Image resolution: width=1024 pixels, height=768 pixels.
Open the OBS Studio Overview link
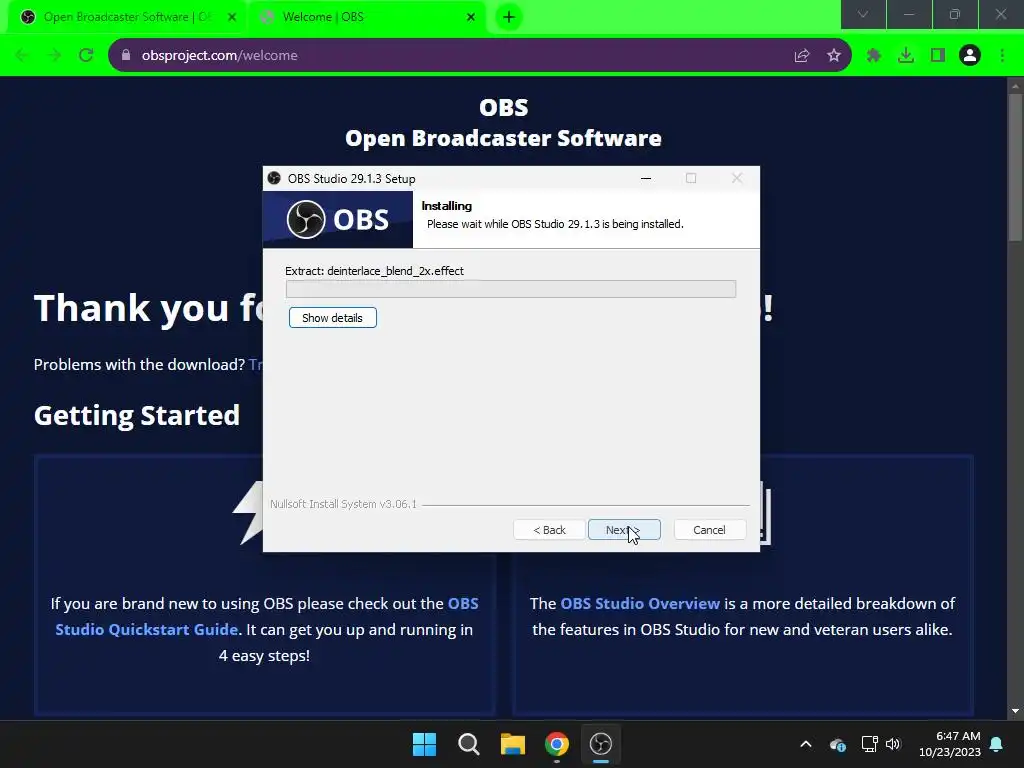[x=640, y=603]
